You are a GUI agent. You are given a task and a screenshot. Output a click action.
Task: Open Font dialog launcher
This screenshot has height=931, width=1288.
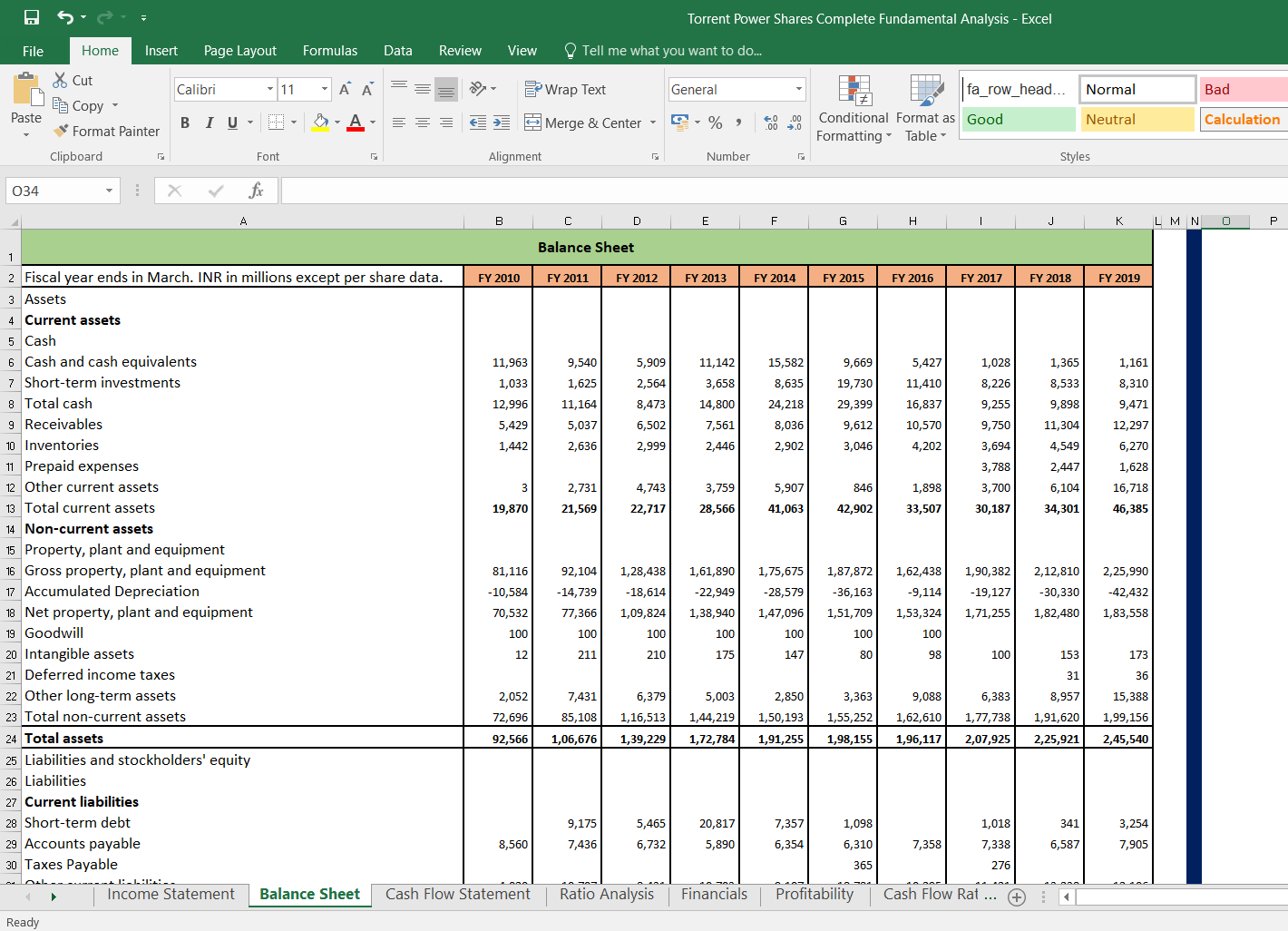[374, 157]
